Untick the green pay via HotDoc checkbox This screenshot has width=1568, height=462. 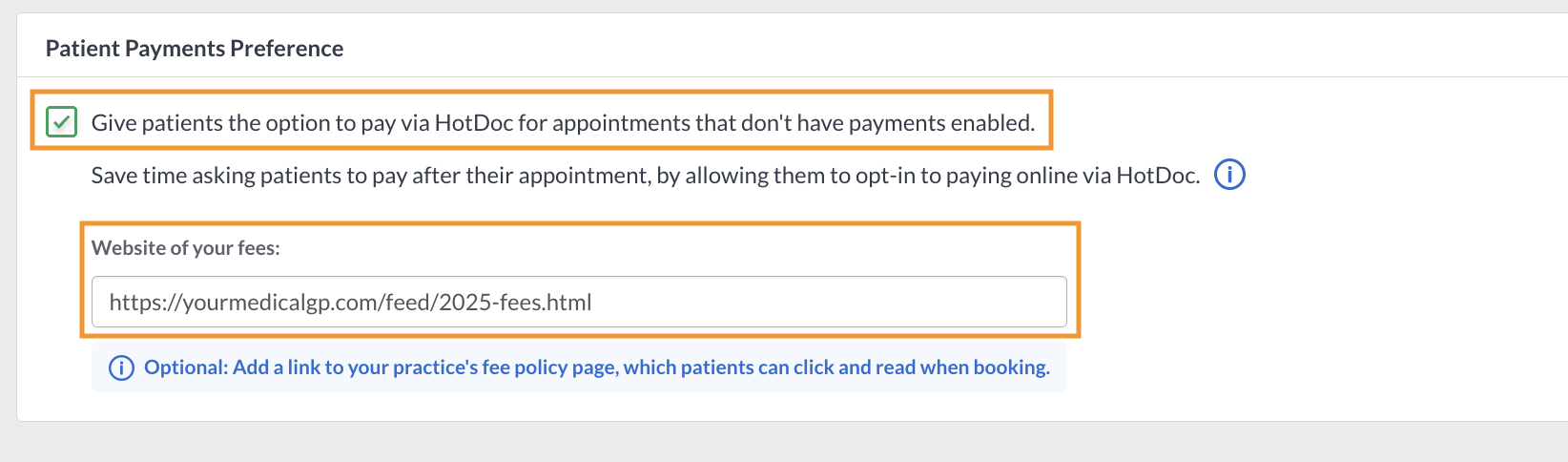[62, 122]
